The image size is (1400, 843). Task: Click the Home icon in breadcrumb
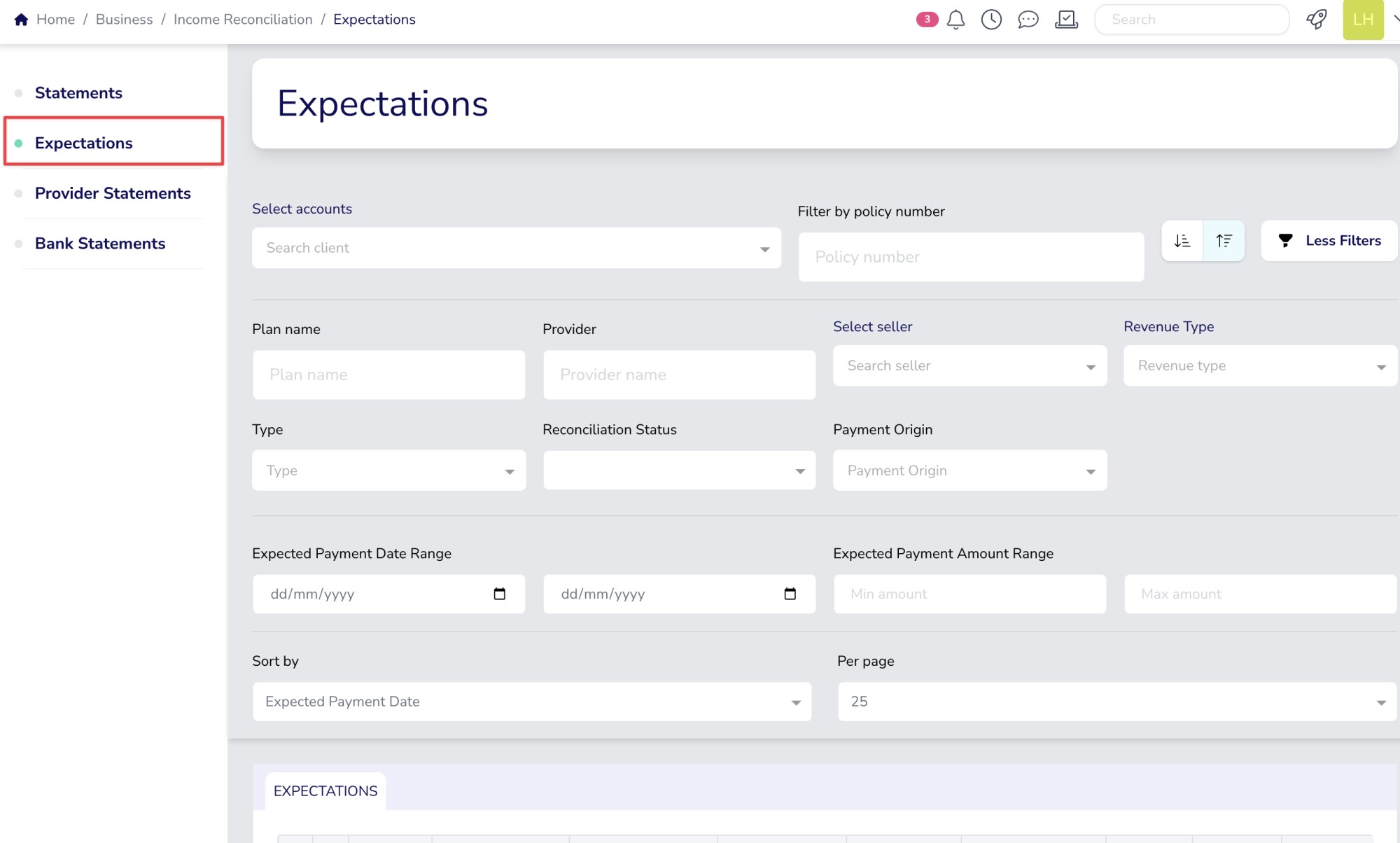click(21, 20)
